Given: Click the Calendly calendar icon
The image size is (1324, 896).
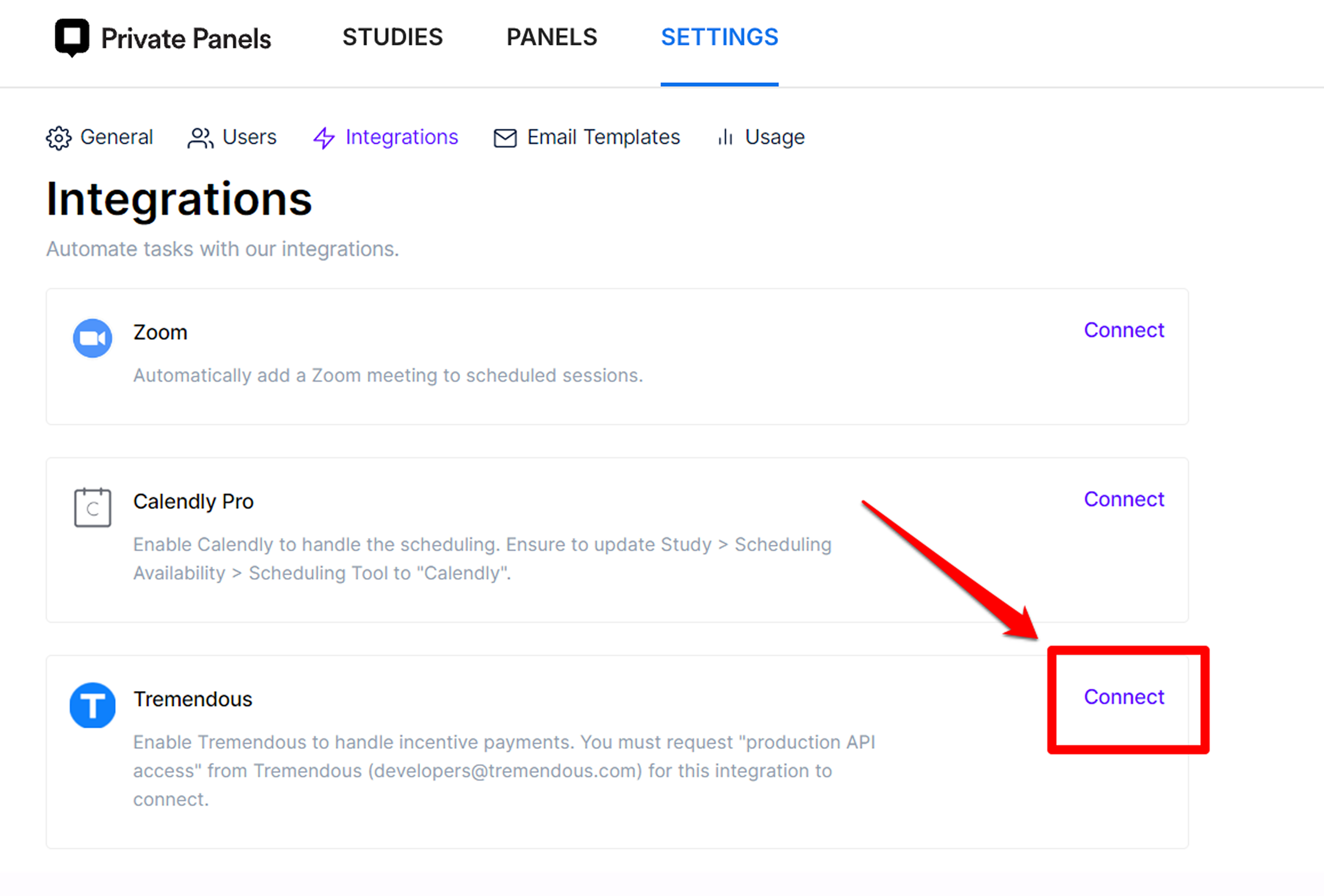Looking at the screenshot, I should pyautogui.click(x=92, y=507).
